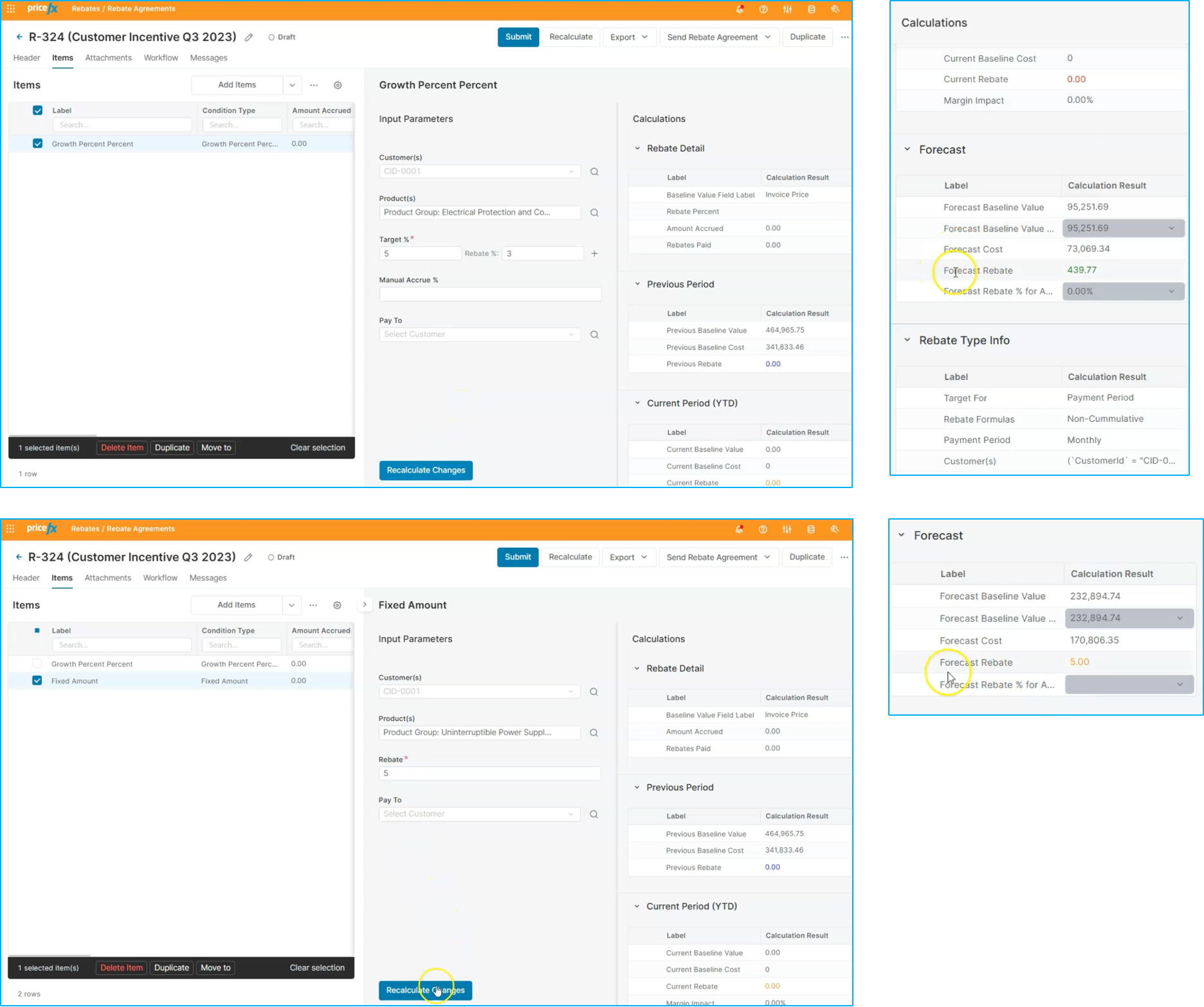Screen dimensions: 1204x1007
Task: Collapse Previous Period section in upper window
Action: click(637, 284)
